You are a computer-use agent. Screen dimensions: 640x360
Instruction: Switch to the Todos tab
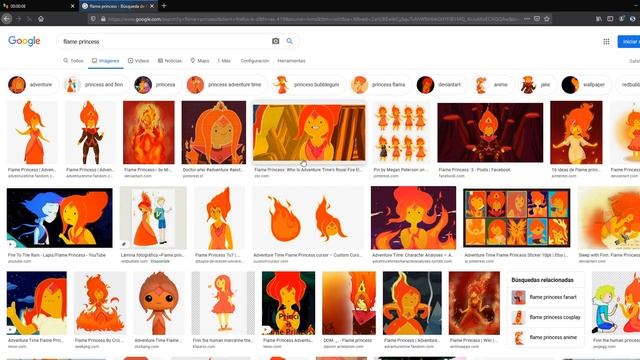(73, 61)
